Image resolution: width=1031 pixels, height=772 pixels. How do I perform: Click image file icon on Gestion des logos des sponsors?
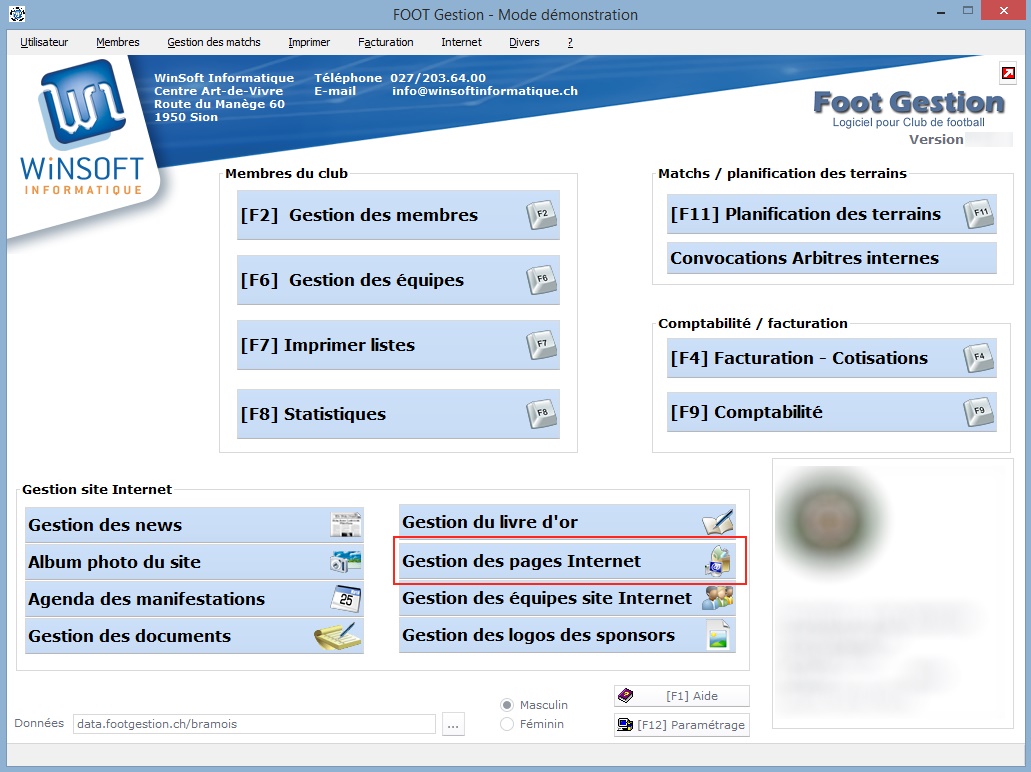coord(718,635)
